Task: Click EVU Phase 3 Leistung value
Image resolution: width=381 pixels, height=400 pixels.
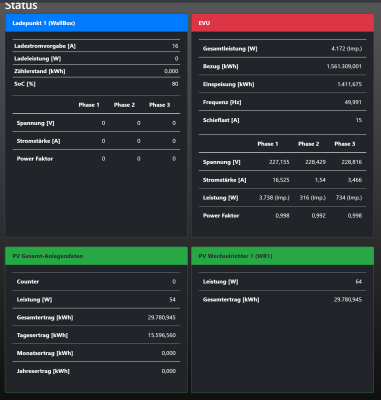Action: pyautogui.click(x=349, y=198)
